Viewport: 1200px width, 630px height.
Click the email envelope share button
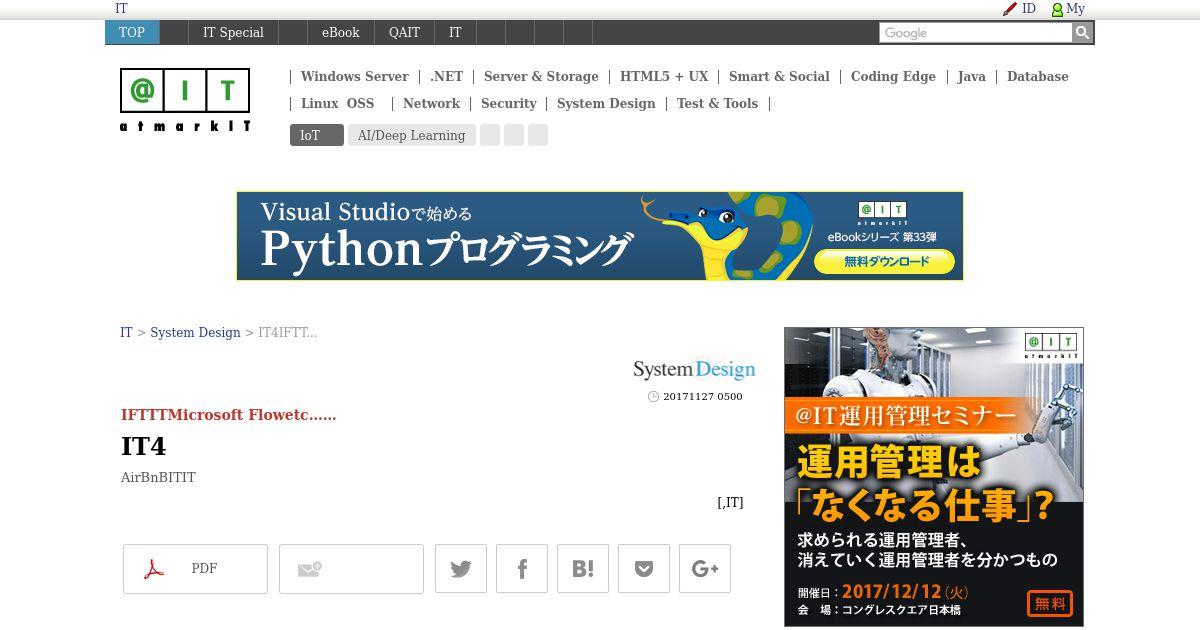pyautogui.click(x=351, y=569)
